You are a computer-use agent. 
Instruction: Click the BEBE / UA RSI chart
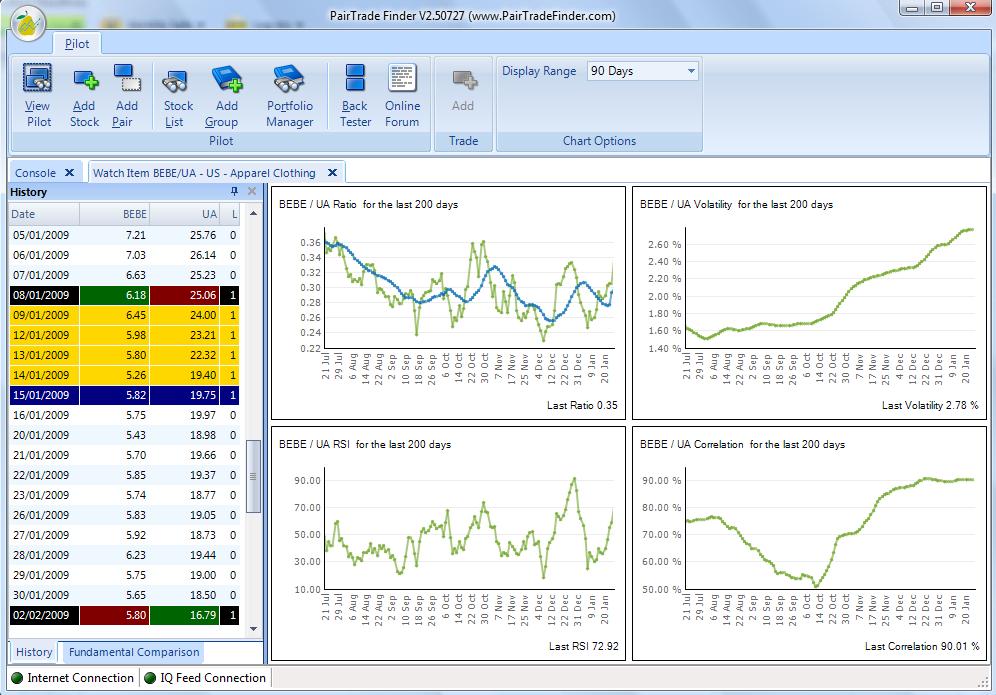(x=448, y=544)
